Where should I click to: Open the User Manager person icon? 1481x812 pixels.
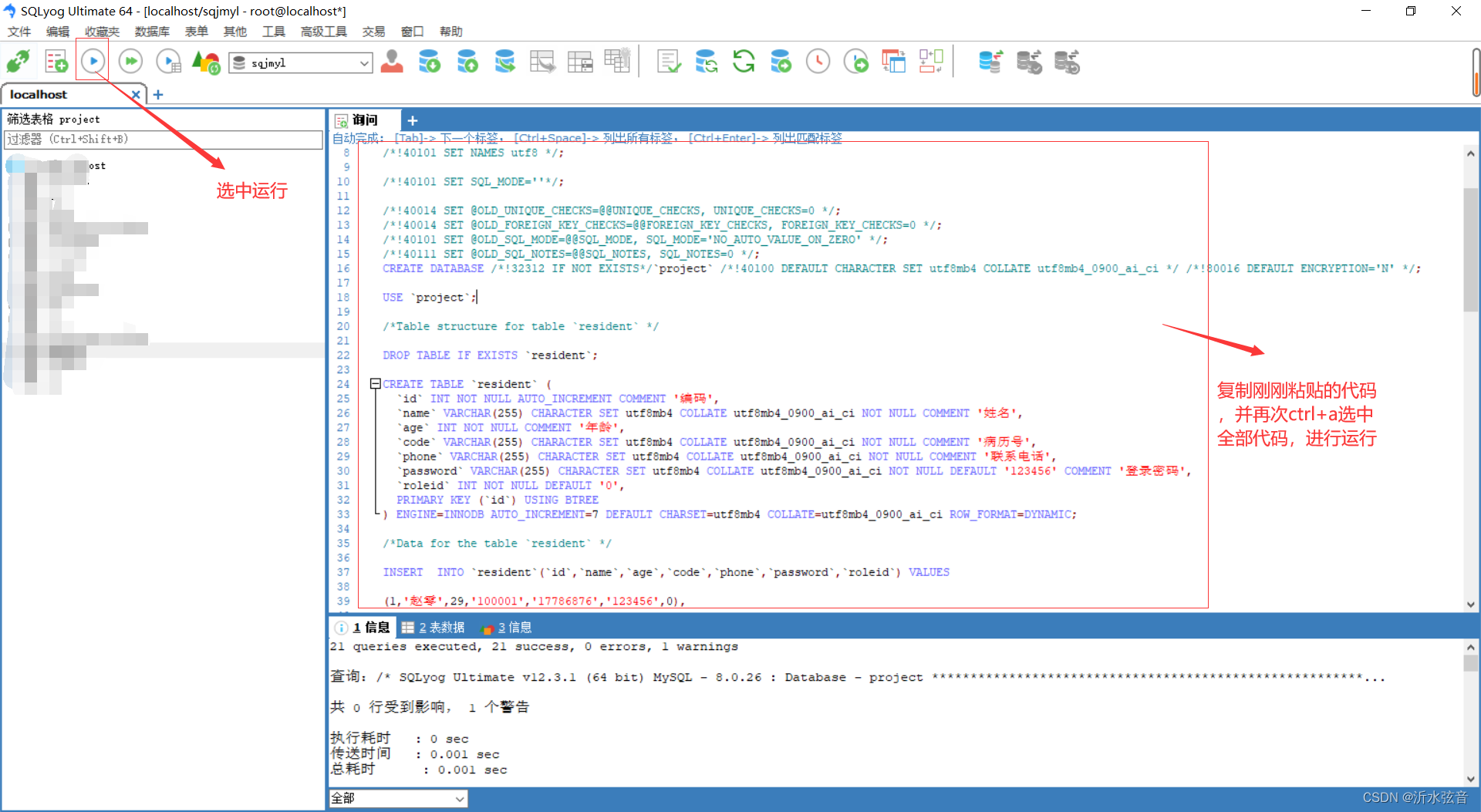click(x=392, y=61)
